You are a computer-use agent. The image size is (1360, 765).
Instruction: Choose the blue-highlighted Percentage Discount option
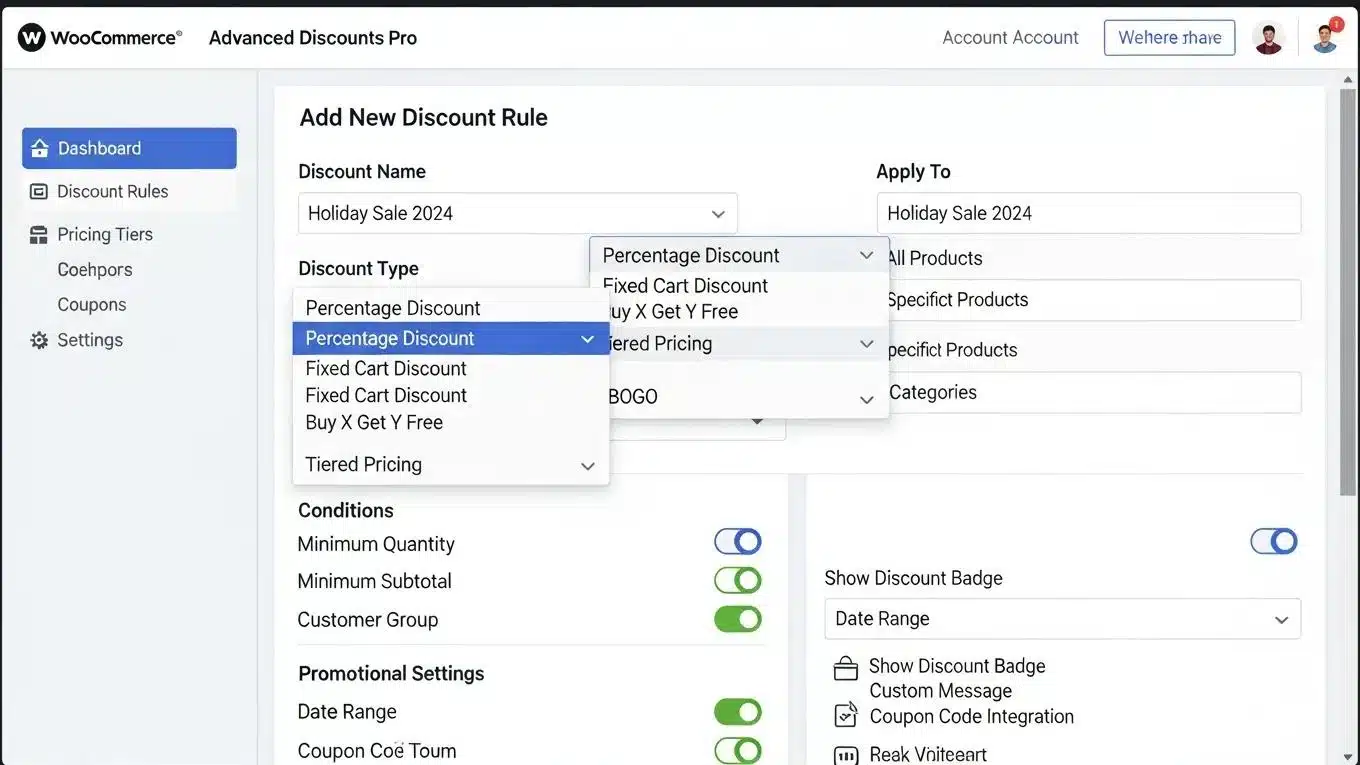[451, 338]
